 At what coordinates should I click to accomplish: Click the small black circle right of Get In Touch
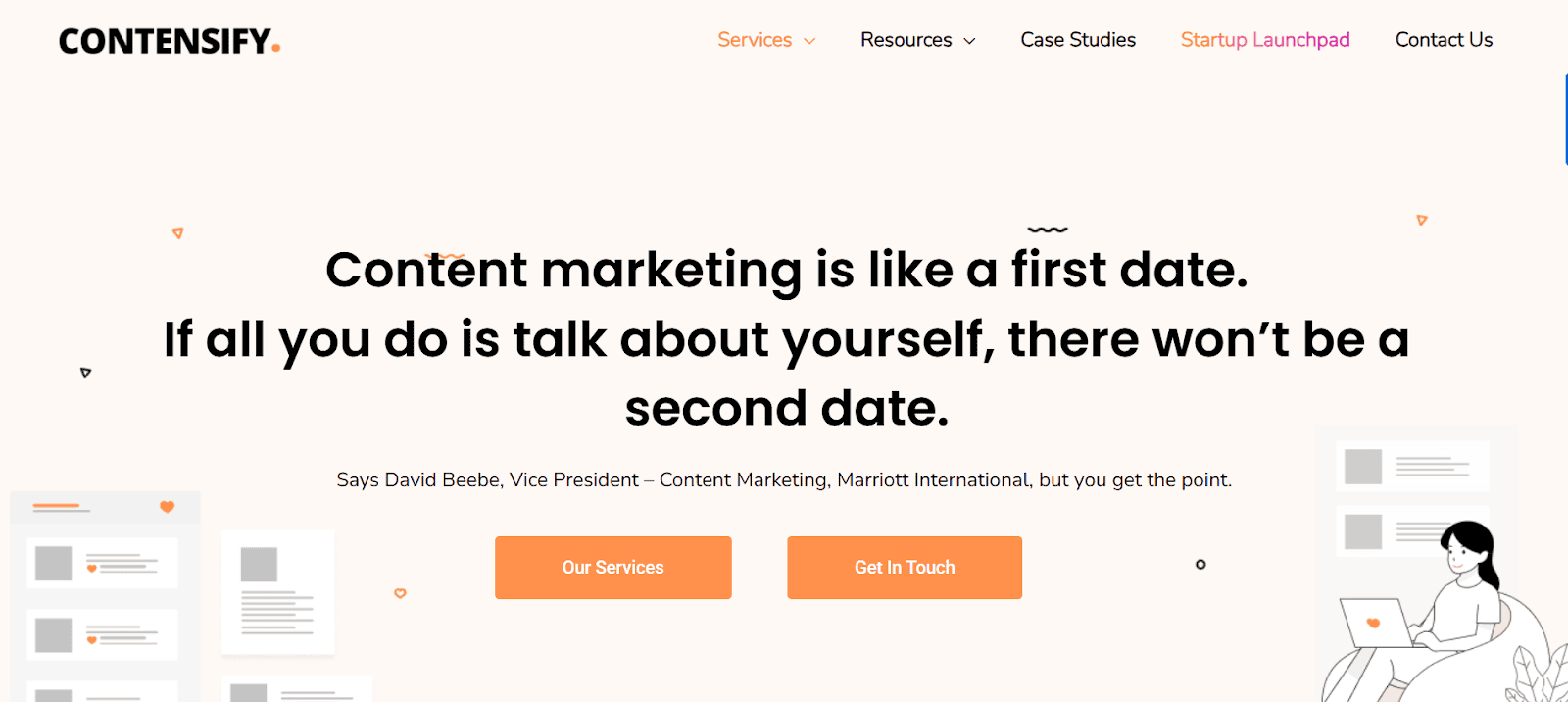[1200, 565]
